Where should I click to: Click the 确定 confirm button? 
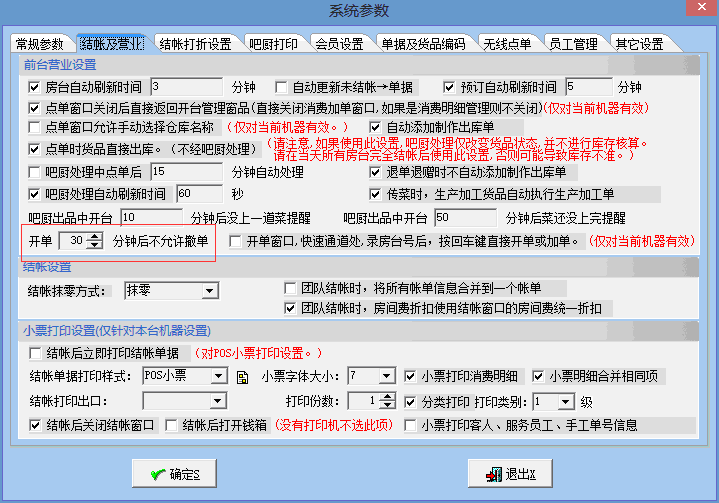coord(175,473)
